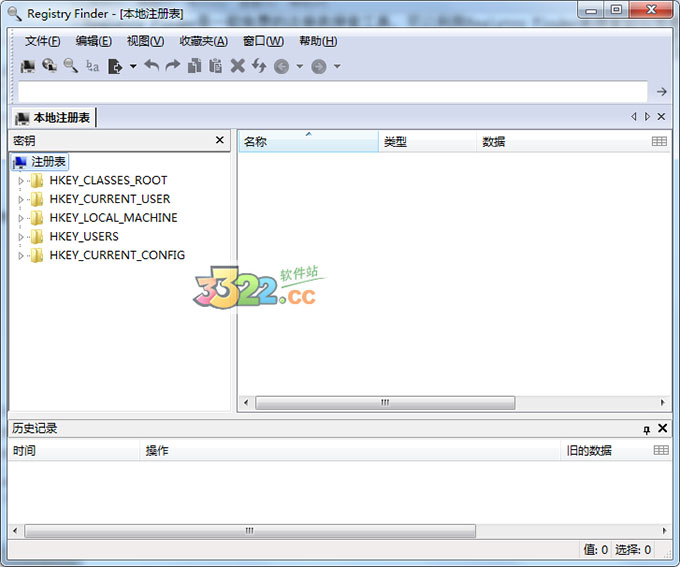Viewport: 680px width, 567px height.
Task: Open local registry toolbar icon
Action: click(x=28, y=66)
